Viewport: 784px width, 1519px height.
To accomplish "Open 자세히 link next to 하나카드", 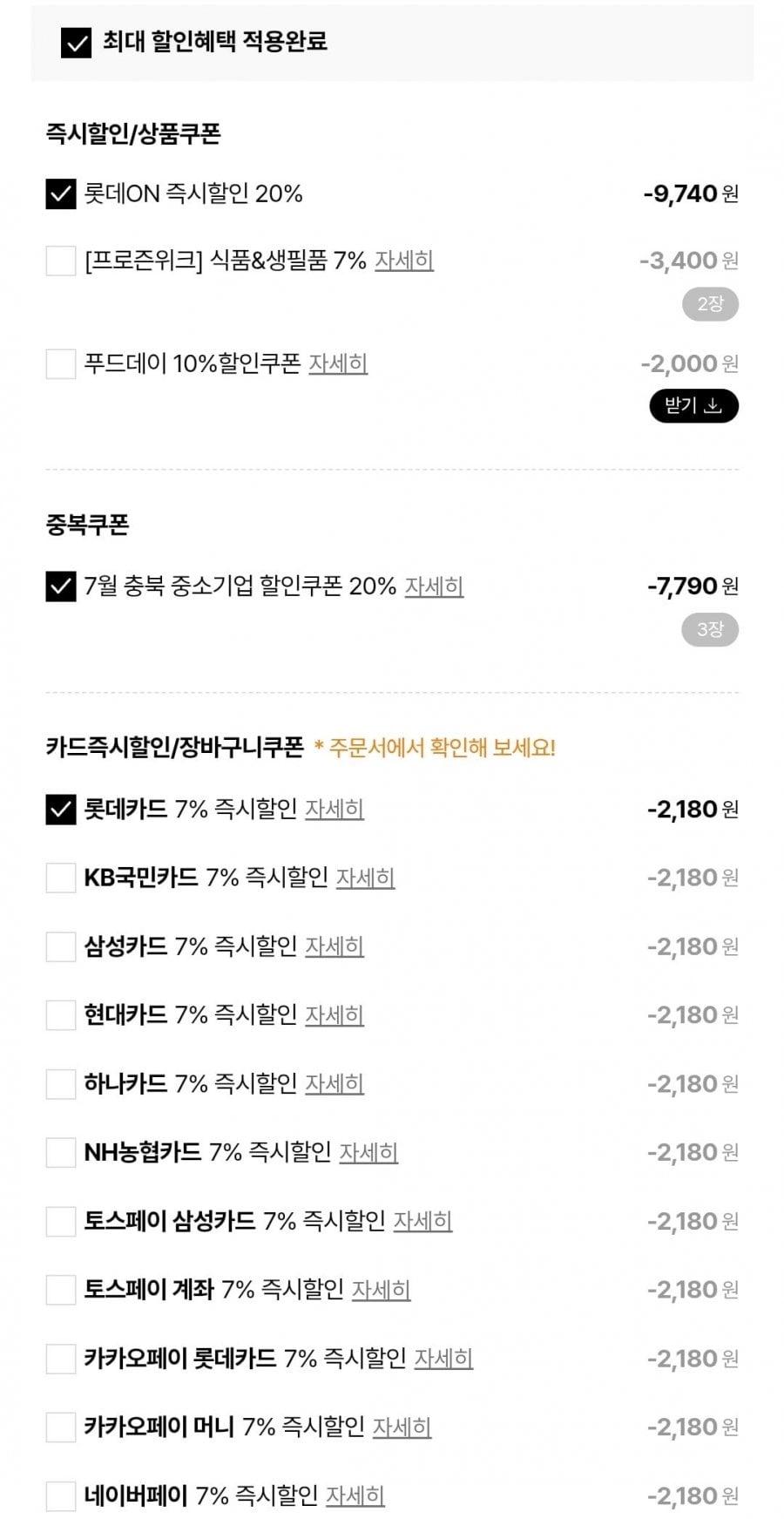I will tap(335, 1084).
